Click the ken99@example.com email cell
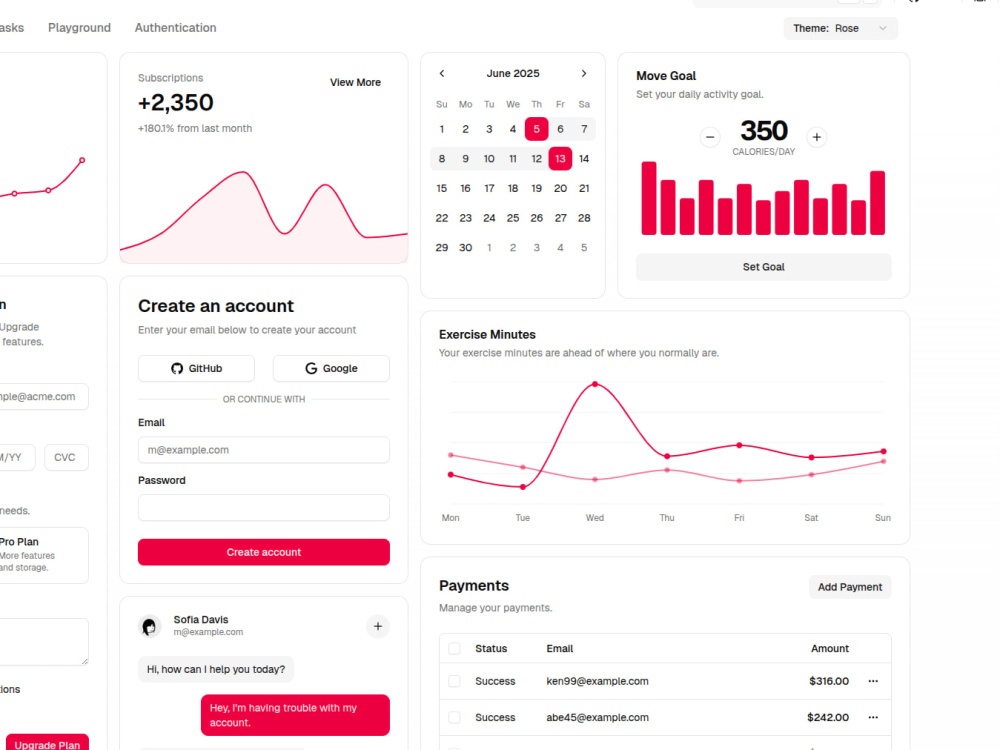1000x750 pixels. pyautogui.click(x=598, y=681)
